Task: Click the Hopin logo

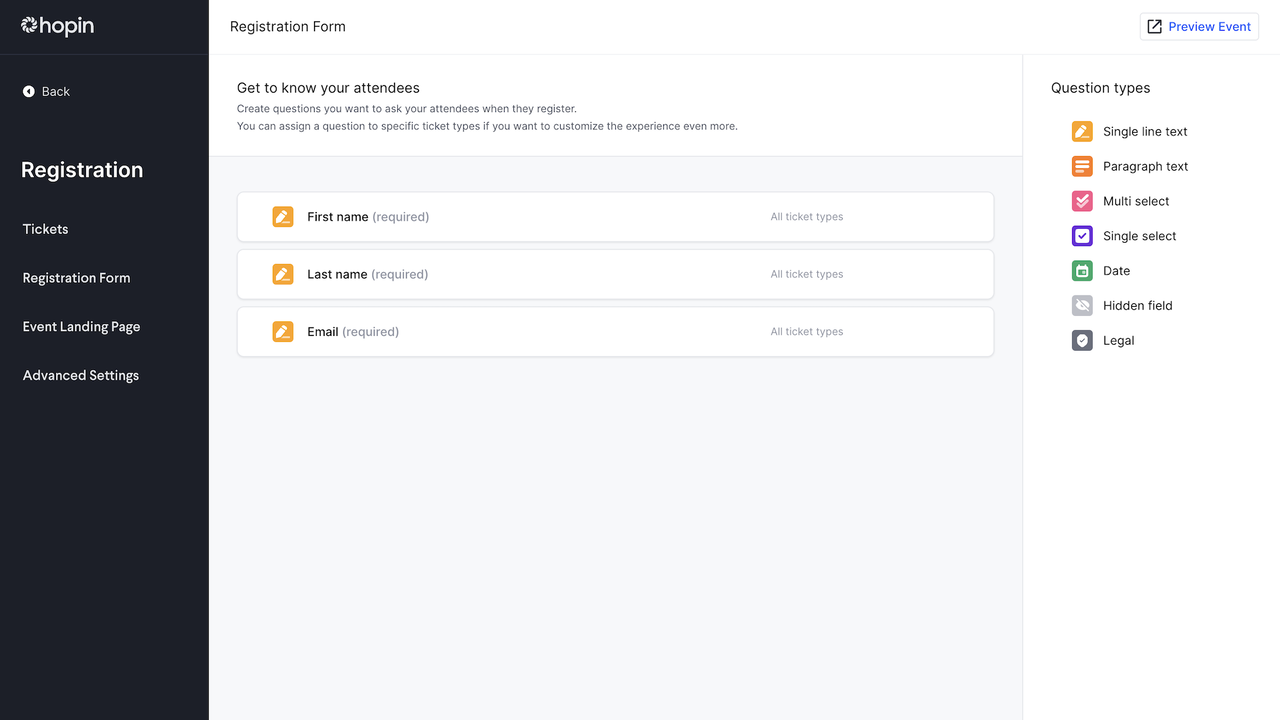Action: pyautogui.click(x=58, y=26)
